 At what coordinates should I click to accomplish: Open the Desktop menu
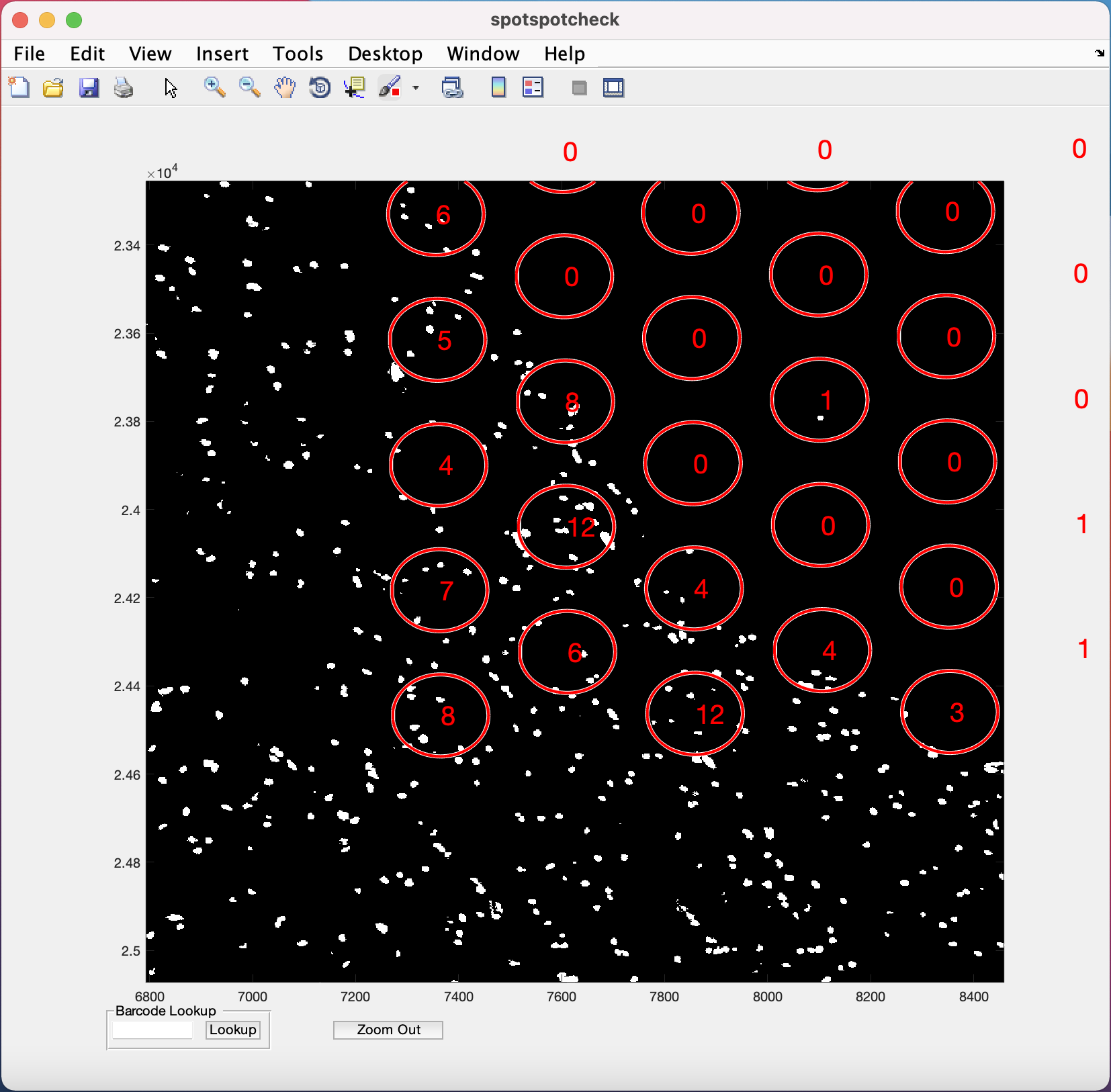(386, 54)
